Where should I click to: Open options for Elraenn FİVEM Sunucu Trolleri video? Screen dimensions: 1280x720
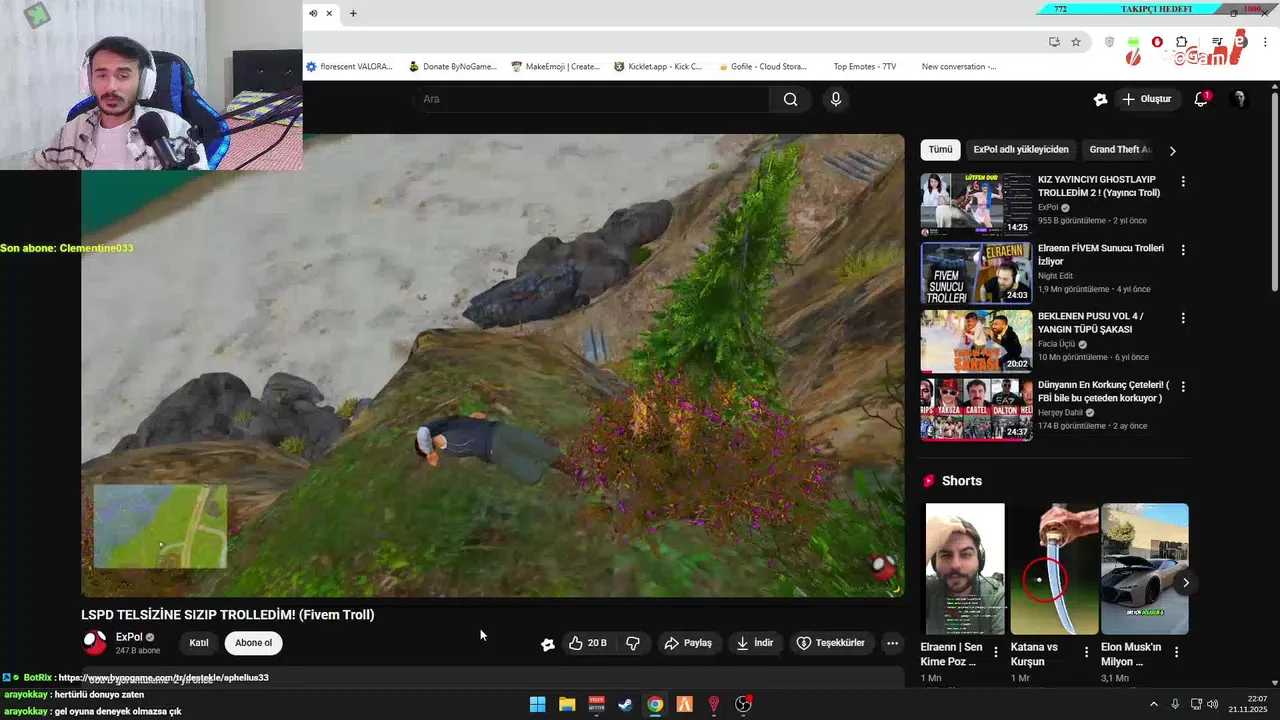[x=1183, y=250]
